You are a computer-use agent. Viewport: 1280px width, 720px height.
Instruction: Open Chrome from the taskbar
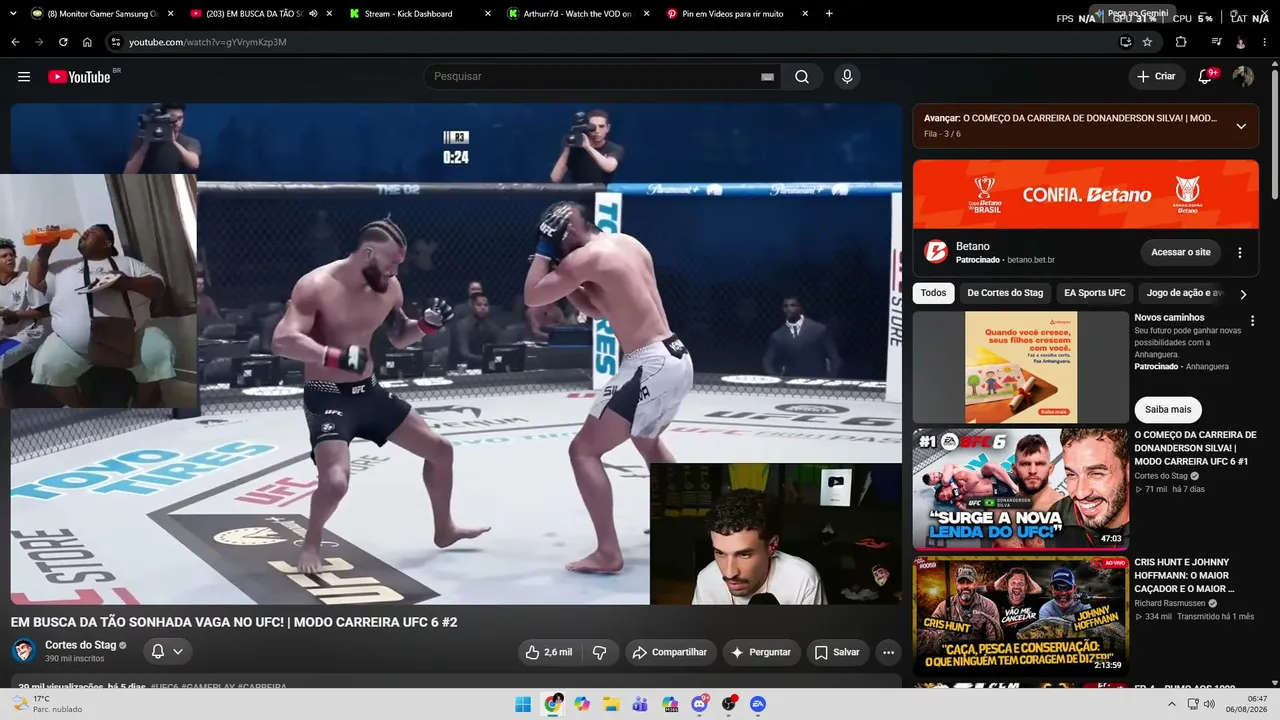(x=552, y=704)
